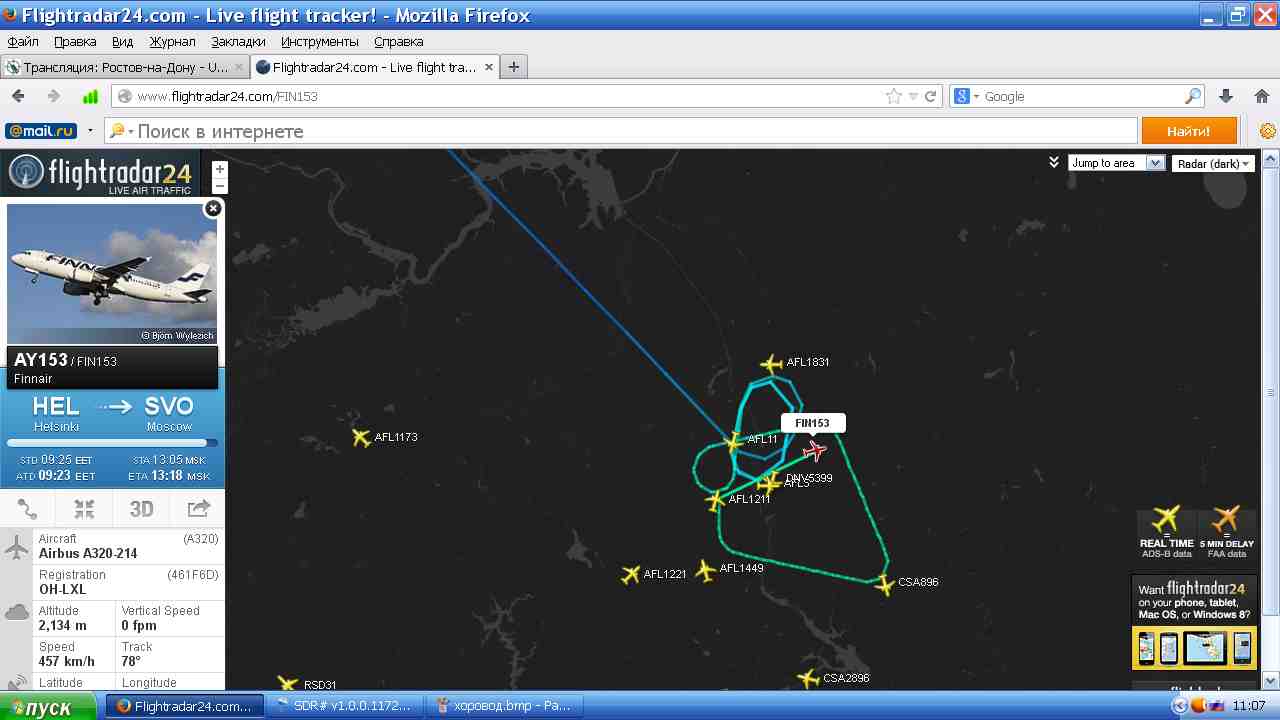1280x720 pixels.
Task: Click the flight progress bar
Action: (112, 443)
